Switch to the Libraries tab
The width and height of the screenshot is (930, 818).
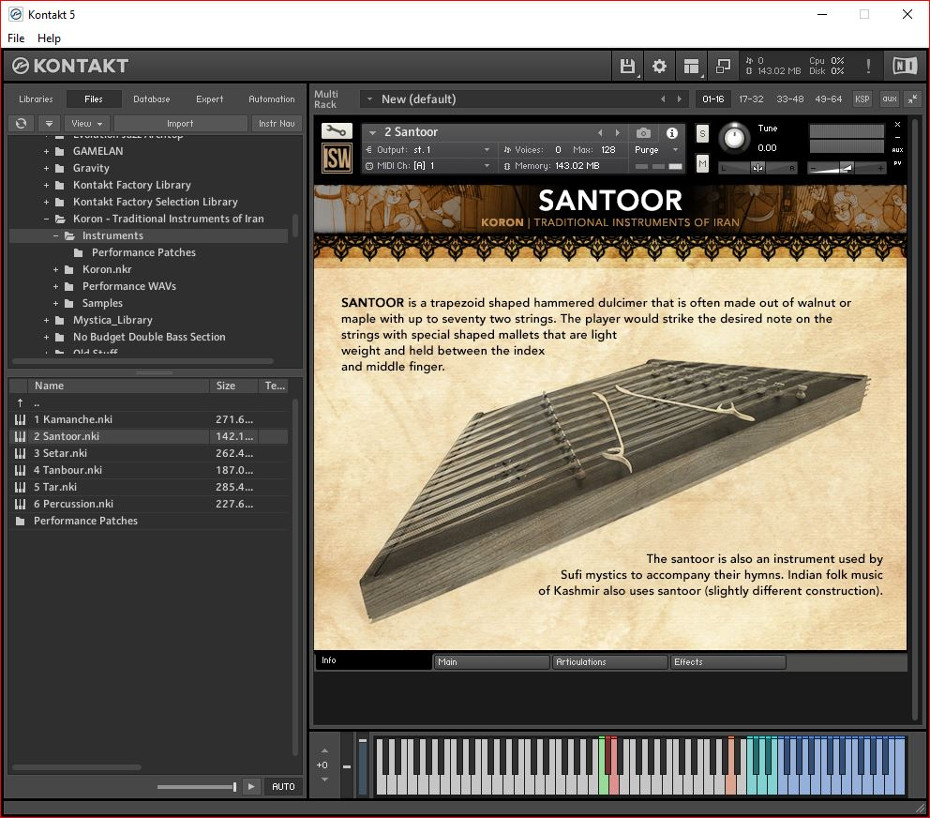pyautogui.click(x=36, y=99)
